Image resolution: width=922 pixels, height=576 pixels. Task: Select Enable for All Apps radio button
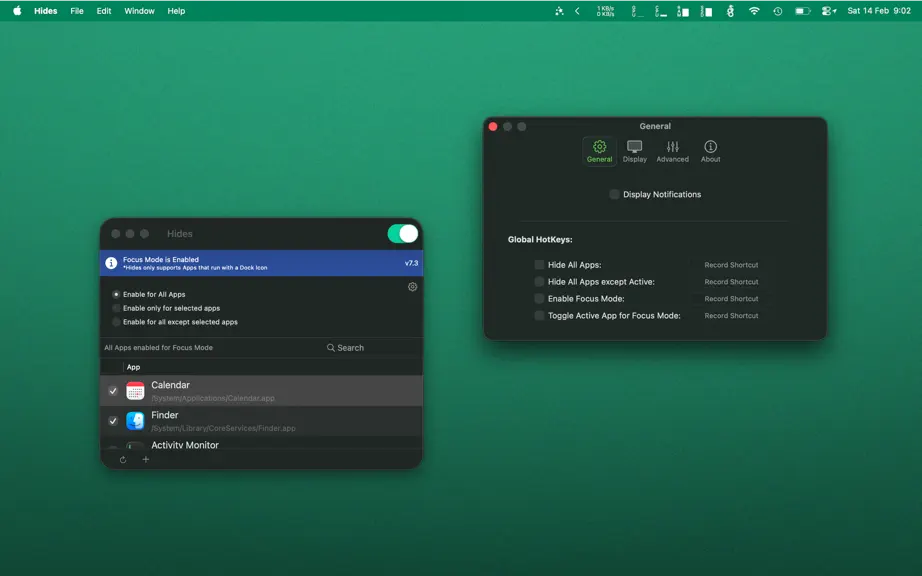(x=116, y=294)
